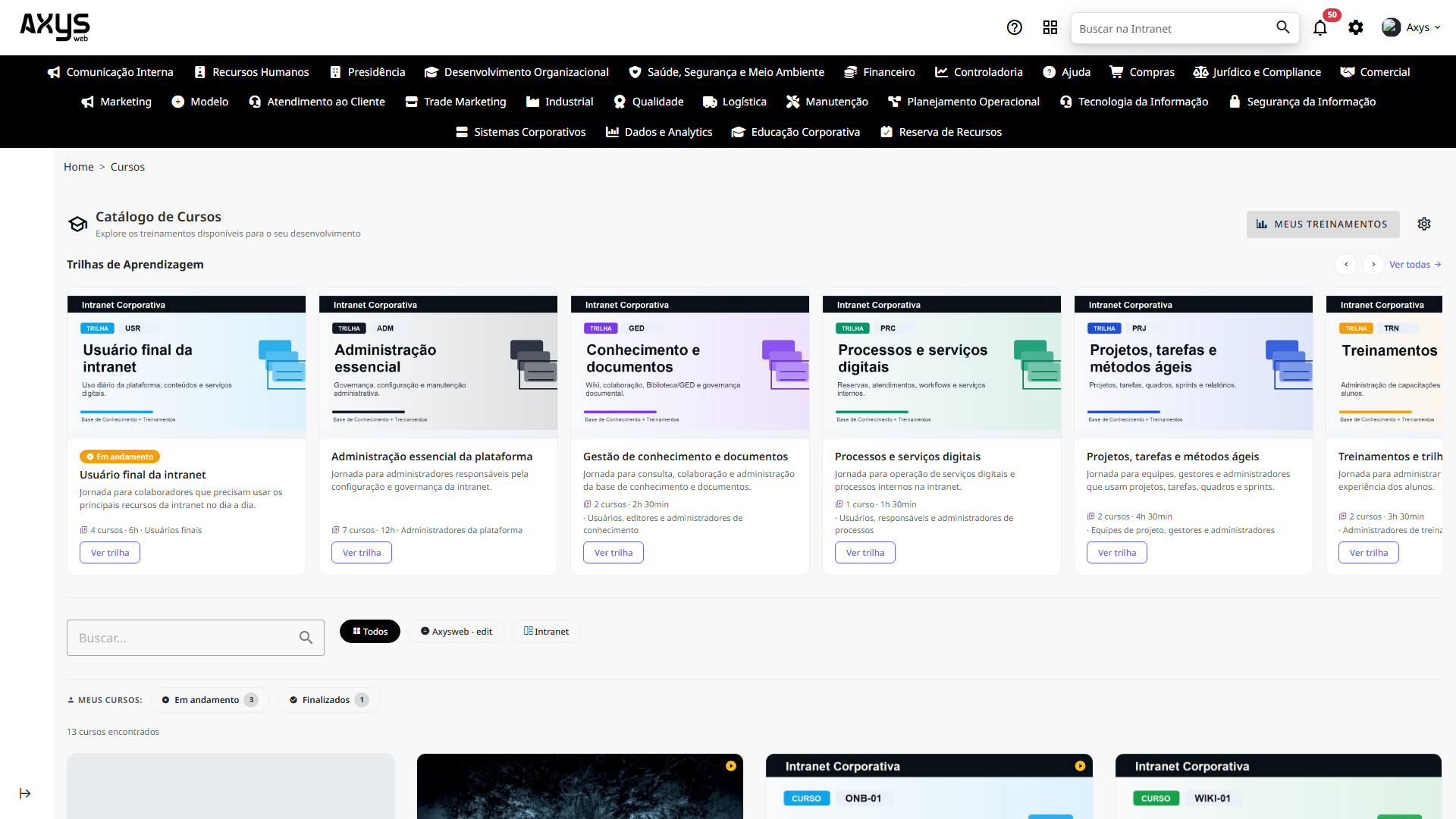The image size is (1456, 819).
Task: Click the MEUS TREINAMENTOS button
Action: pyautogui.click(x=1323, y=224)
